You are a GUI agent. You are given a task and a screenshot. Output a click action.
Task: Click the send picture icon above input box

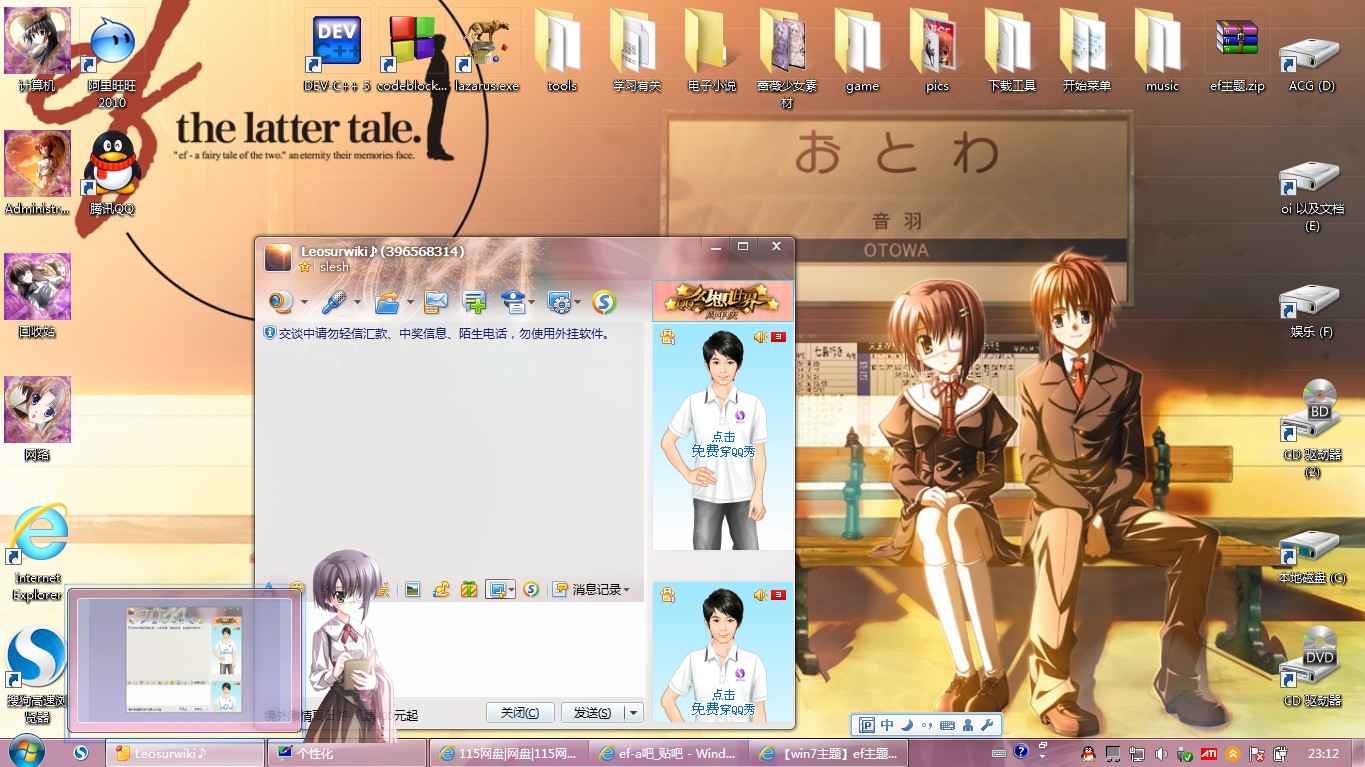(x=412, y=590)
